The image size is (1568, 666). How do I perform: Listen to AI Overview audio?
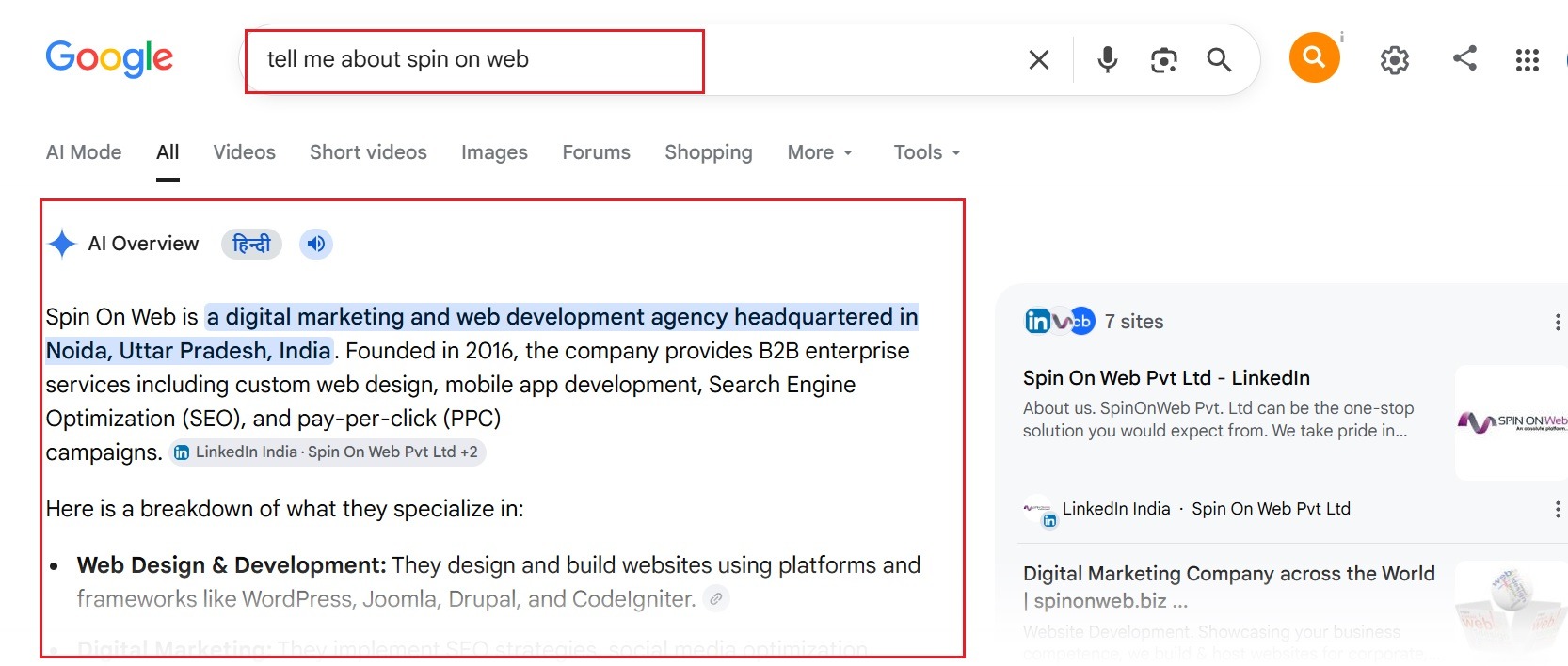[x=316, y=244]
